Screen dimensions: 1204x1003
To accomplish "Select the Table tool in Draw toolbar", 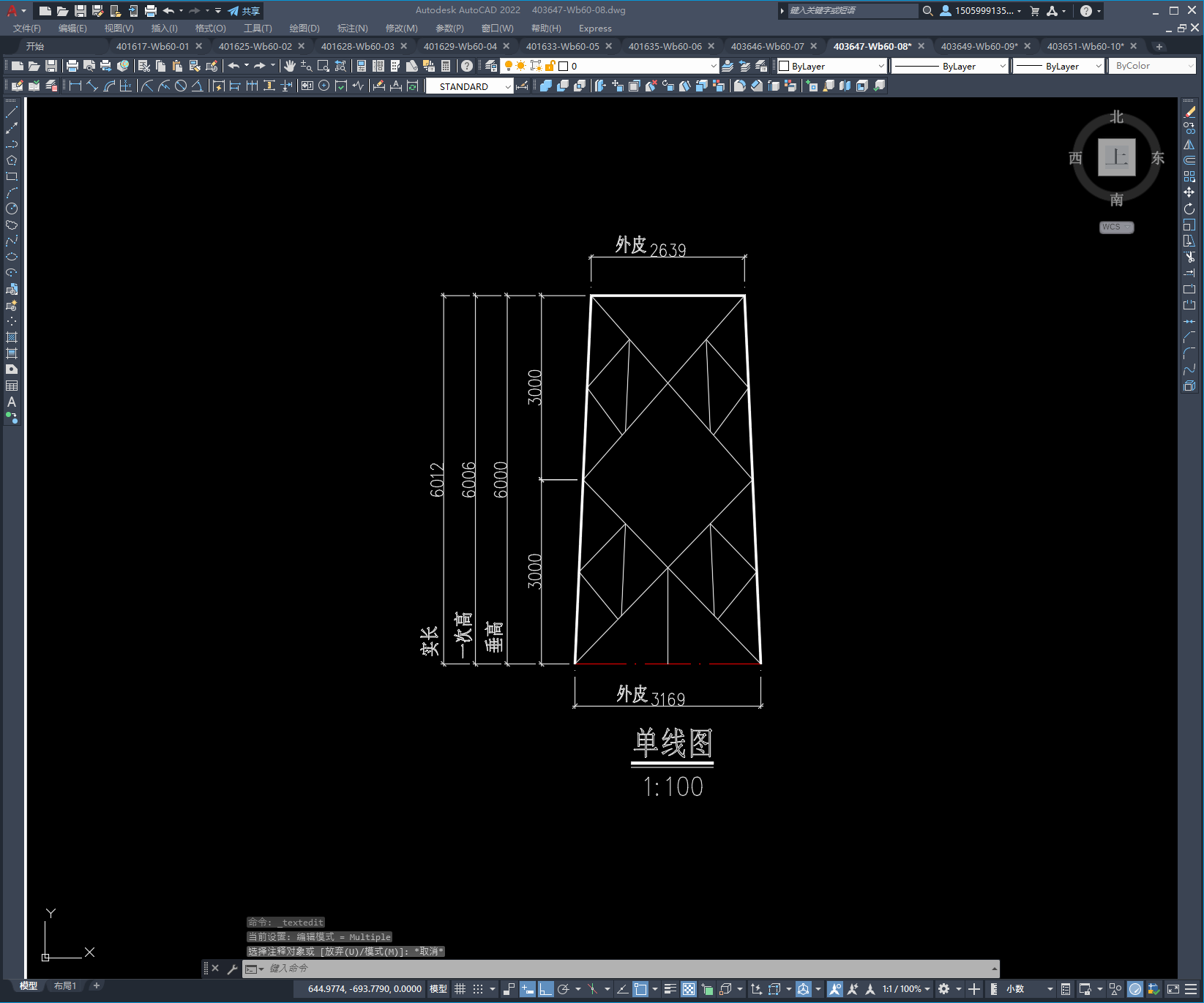I will 12,386.
